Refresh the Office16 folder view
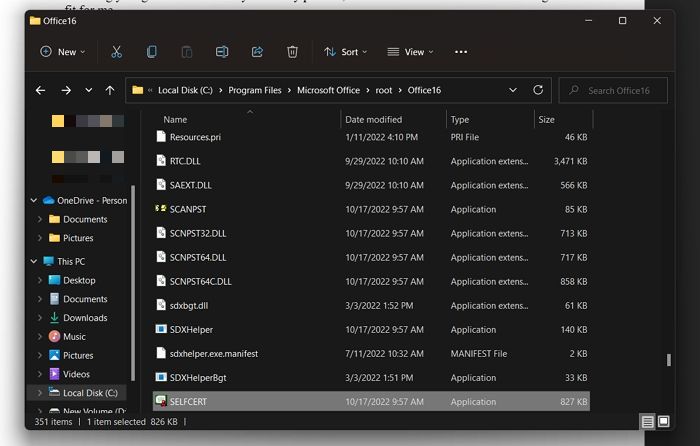This screenshot has height=446, width=700. pos(538,90)
